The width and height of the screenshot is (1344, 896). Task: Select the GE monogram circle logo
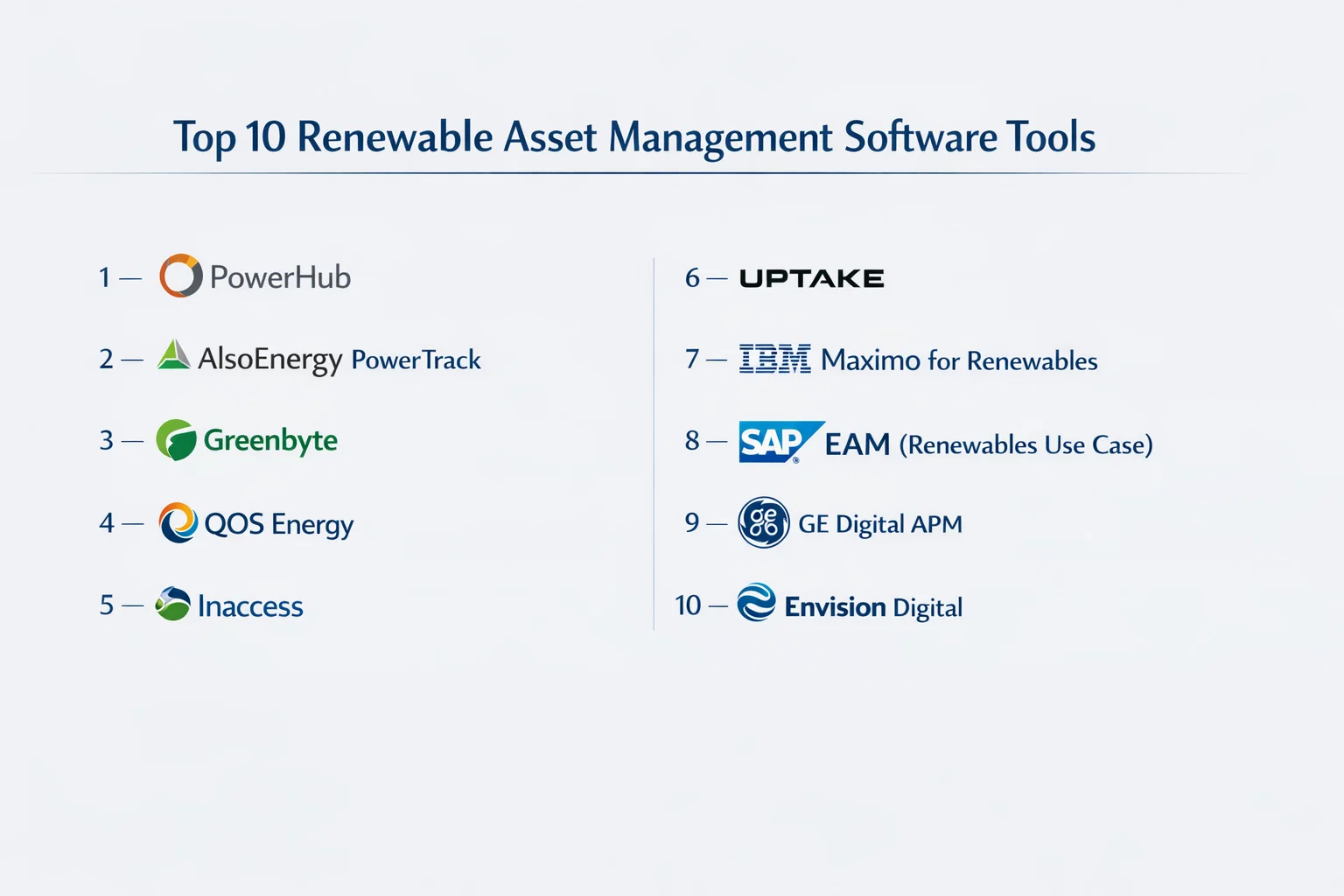764,522
